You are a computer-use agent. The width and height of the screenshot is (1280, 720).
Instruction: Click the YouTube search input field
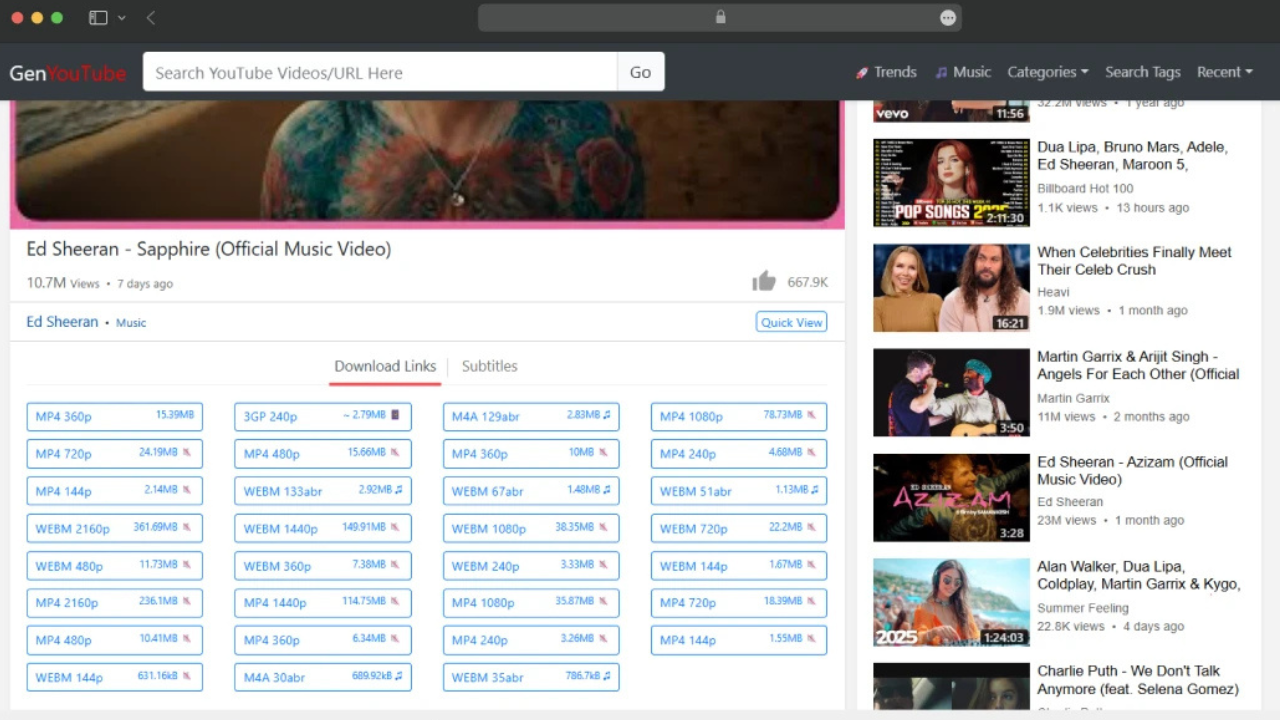click(380, 72)
